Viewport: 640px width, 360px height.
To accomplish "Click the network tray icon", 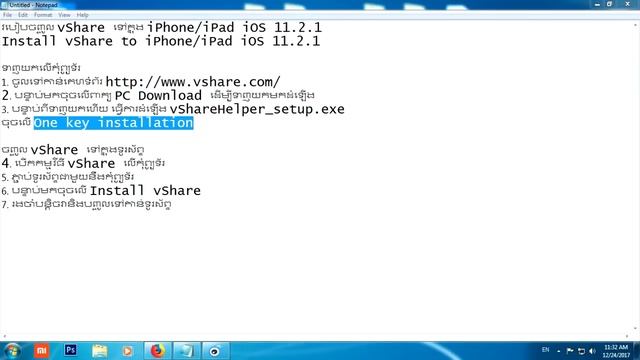I will 582,351.
